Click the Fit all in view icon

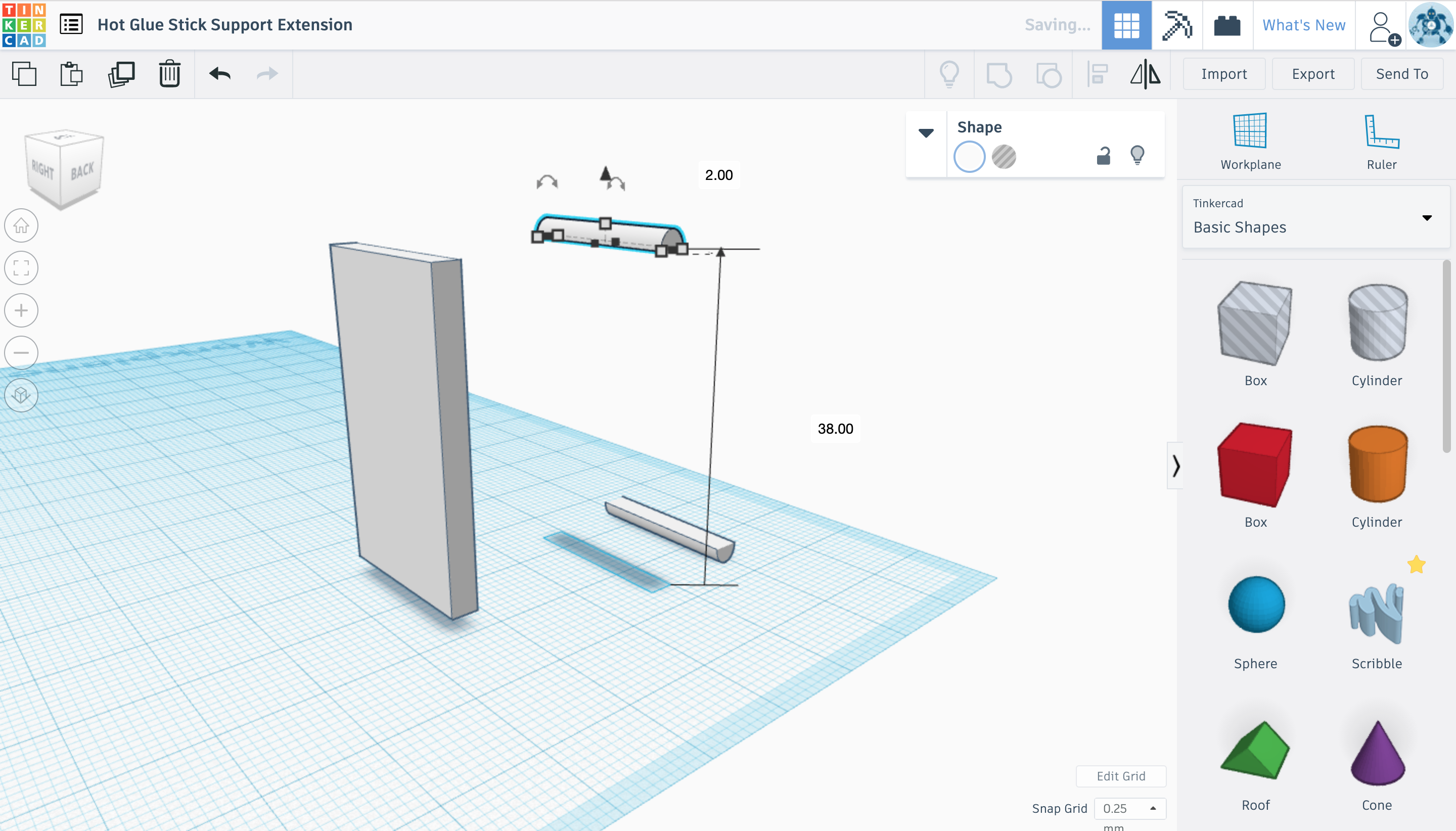[21, 268]
